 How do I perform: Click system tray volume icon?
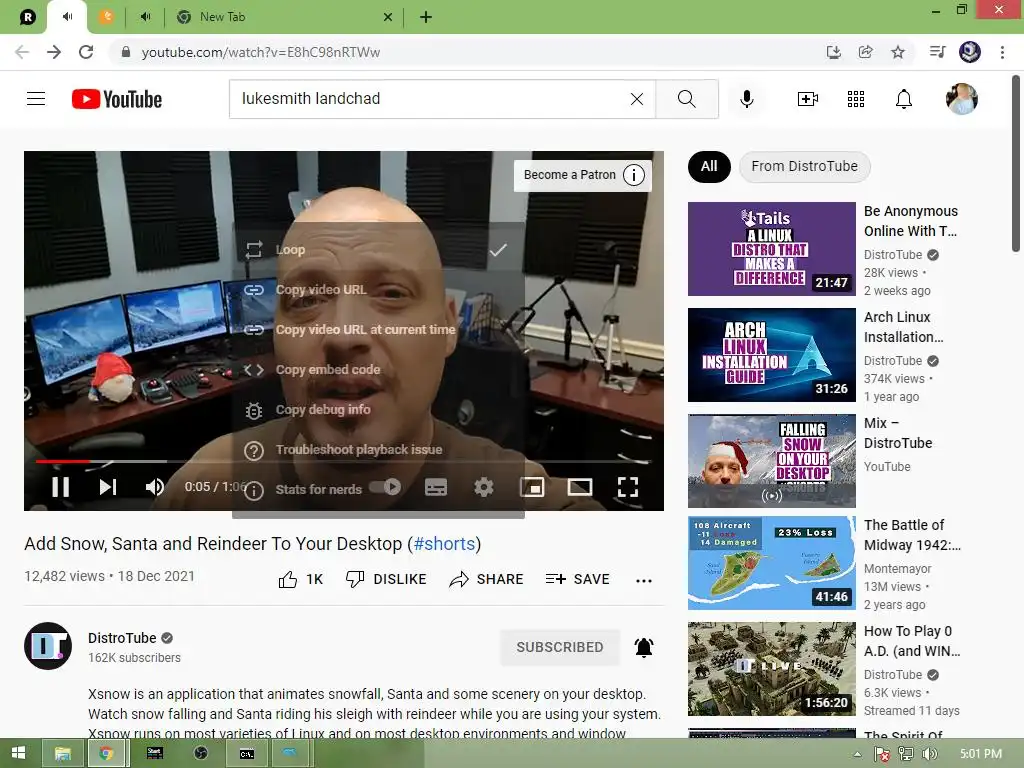[929, 754]
